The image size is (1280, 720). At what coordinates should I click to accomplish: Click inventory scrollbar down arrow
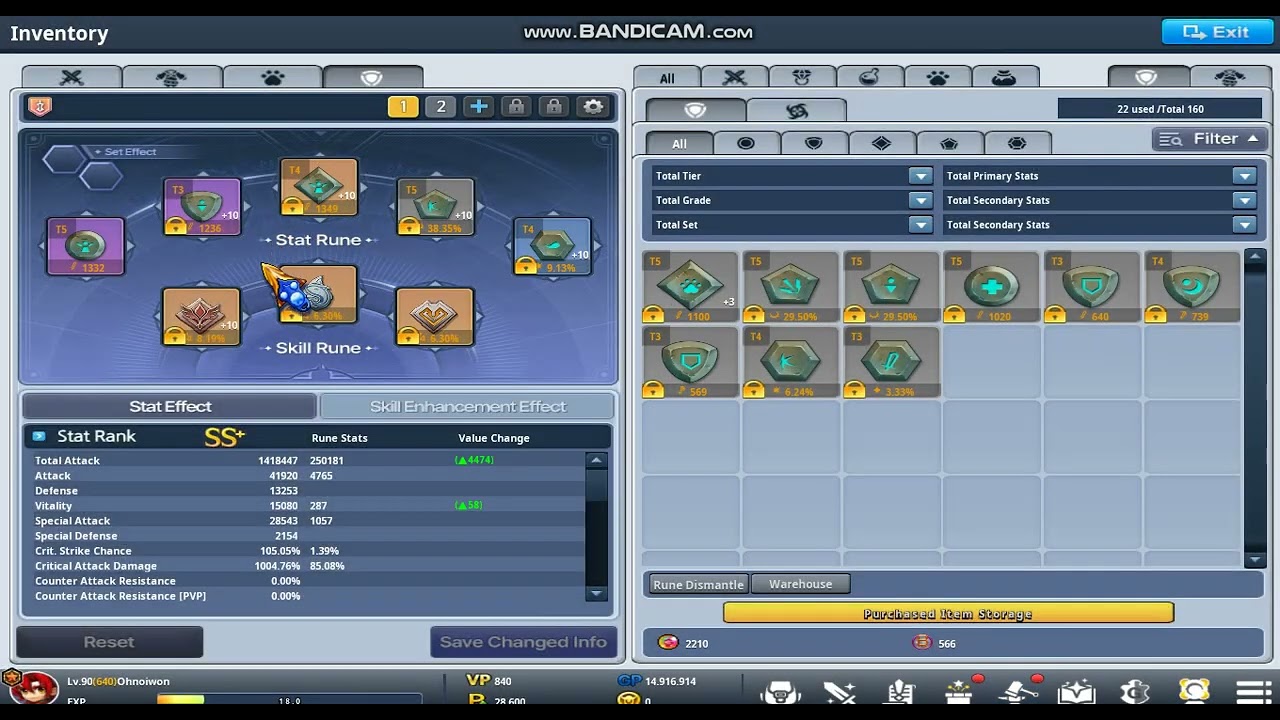(x=1255, y=560)
